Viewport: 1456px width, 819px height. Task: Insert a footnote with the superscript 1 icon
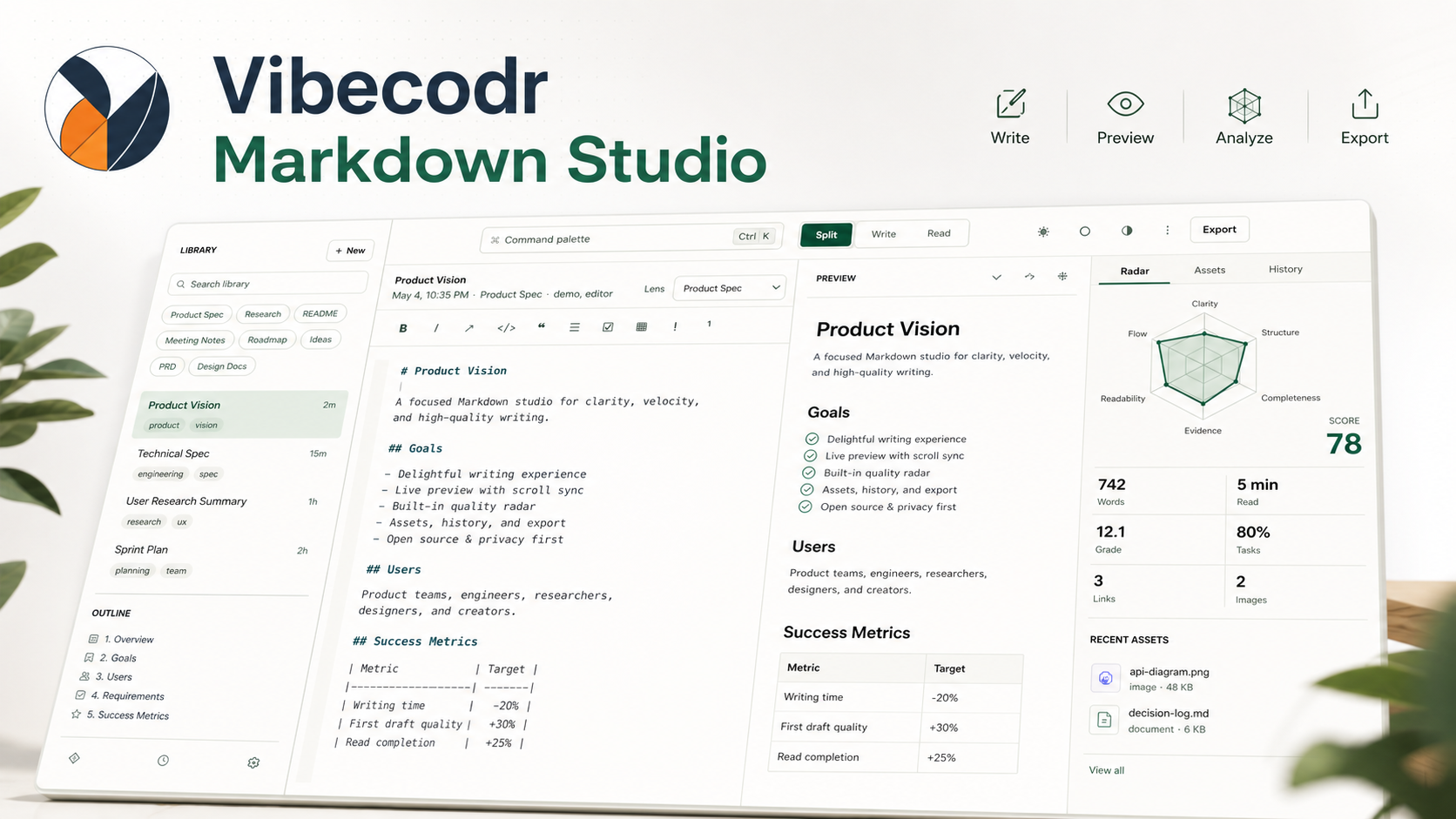[x=709, y=324]
